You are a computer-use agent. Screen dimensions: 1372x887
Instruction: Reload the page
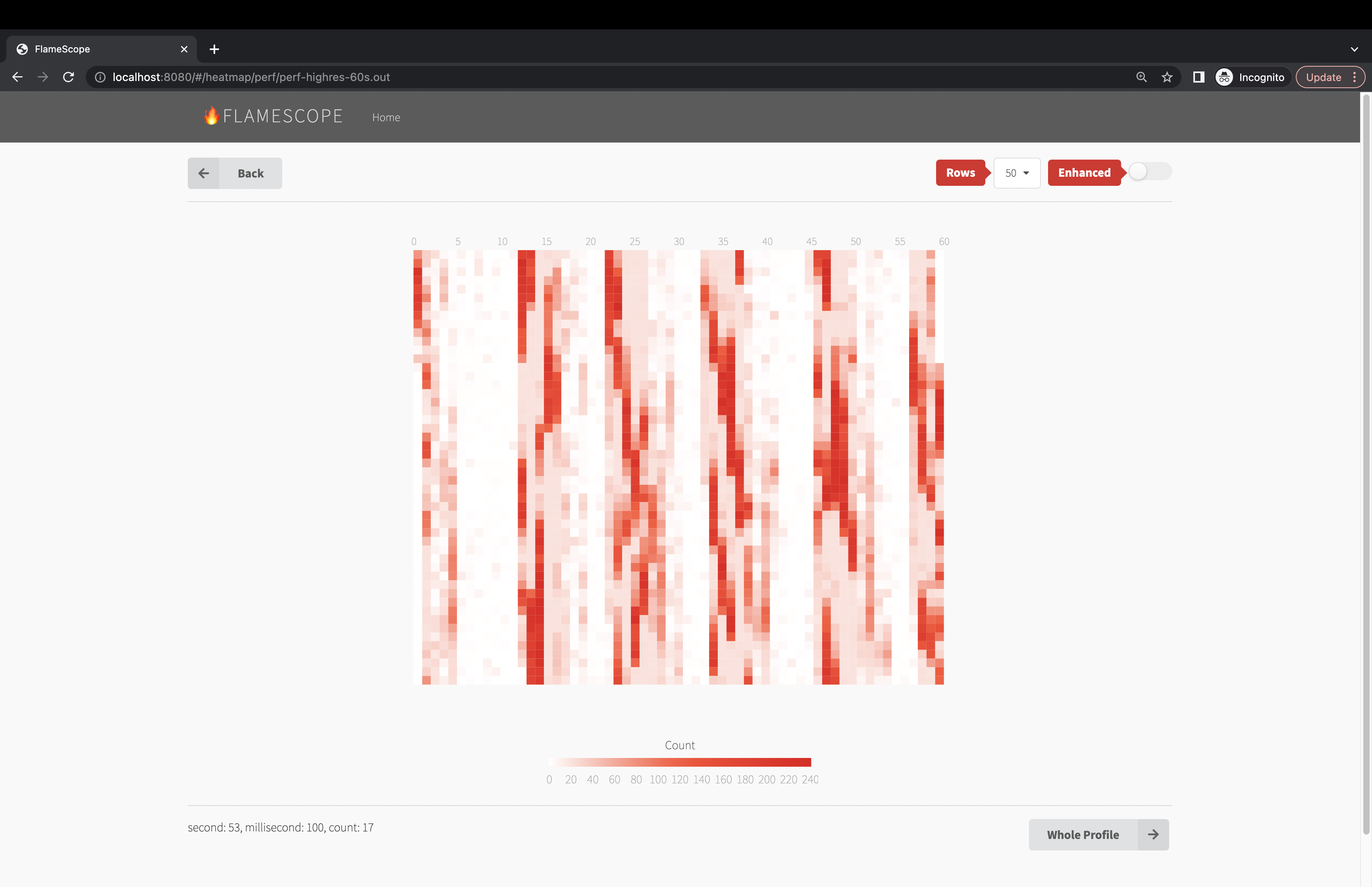click(69, 77)
